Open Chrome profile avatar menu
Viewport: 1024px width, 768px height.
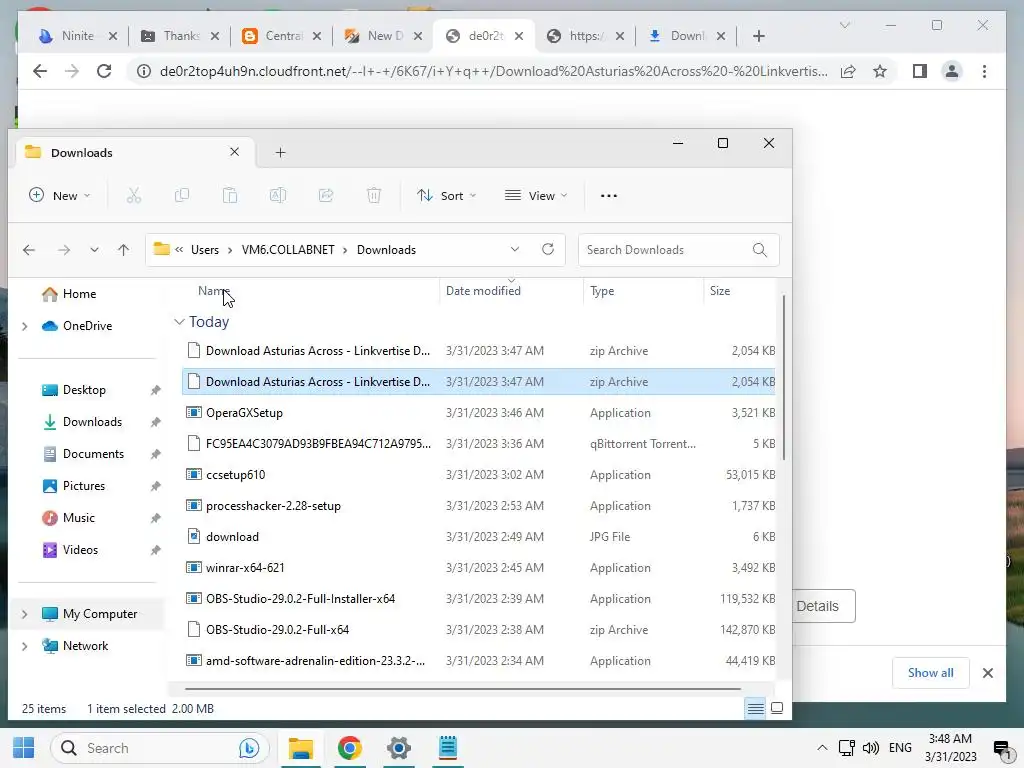[x=952, y=71]
